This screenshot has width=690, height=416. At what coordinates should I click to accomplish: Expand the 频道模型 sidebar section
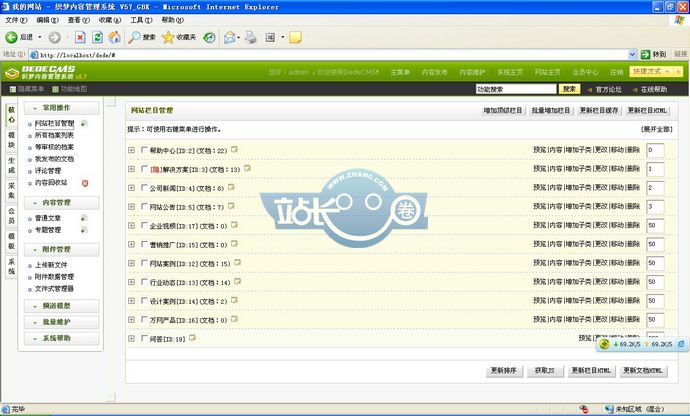[61, 306]
